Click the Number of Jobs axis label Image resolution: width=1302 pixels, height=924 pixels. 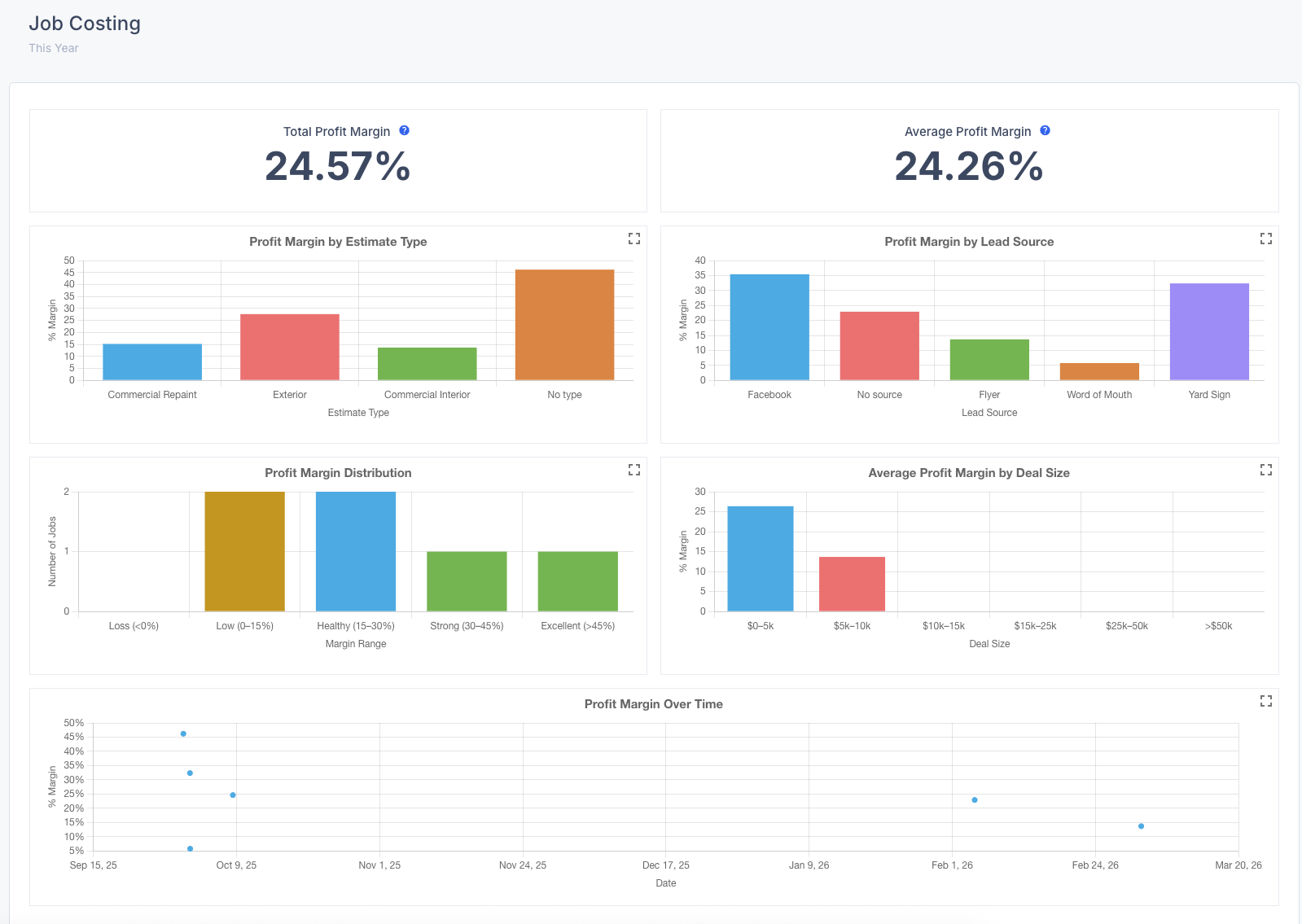point(52,551)
